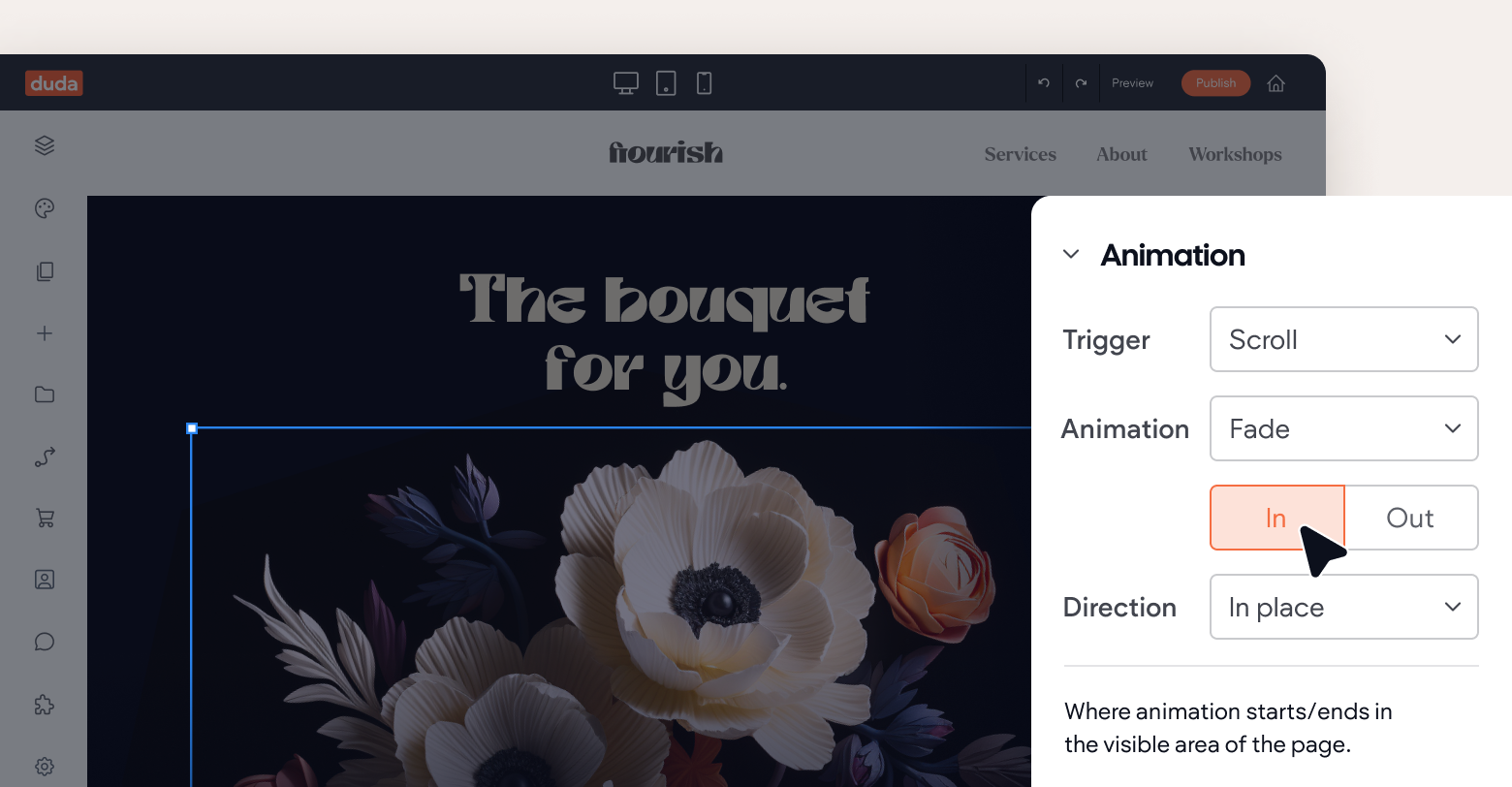The height and width of the screenshot is (787, 1512).
Task: Publish the site
Action: [1215, 83]
